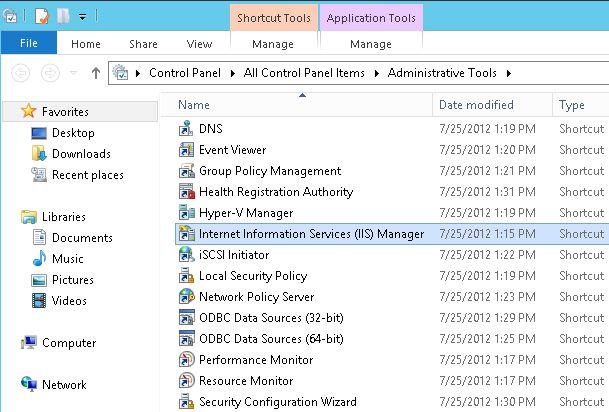Click the Hyper-V Manager icon

186,212
